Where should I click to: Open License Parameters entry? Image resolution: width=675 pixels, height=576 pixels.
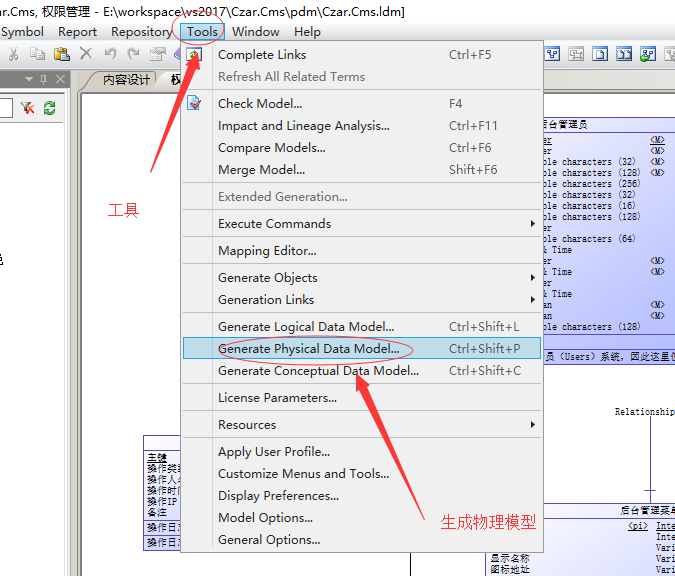(x=362, y=398)
